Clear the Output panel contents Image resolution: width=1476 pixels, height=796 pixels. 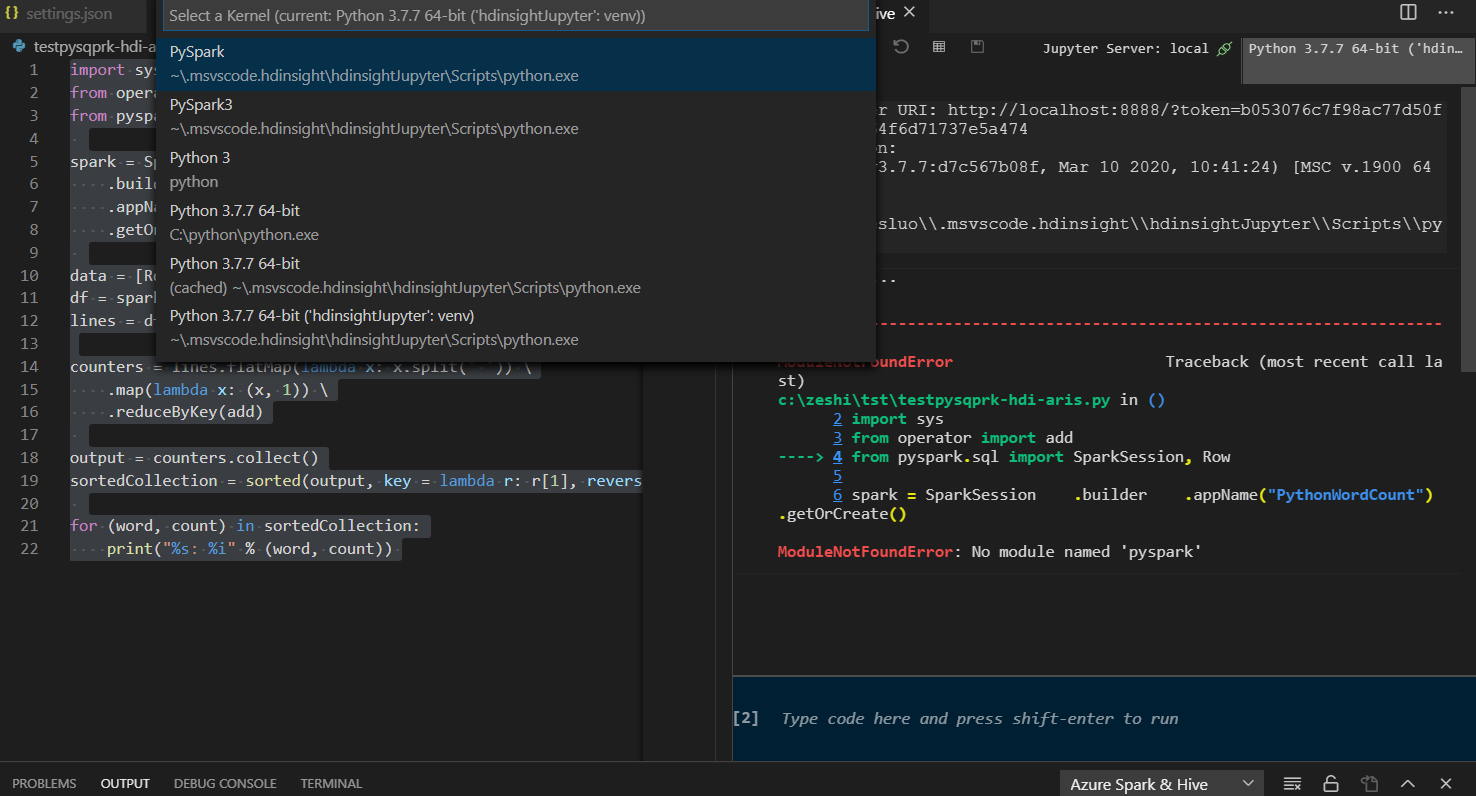coord(1291,783)
